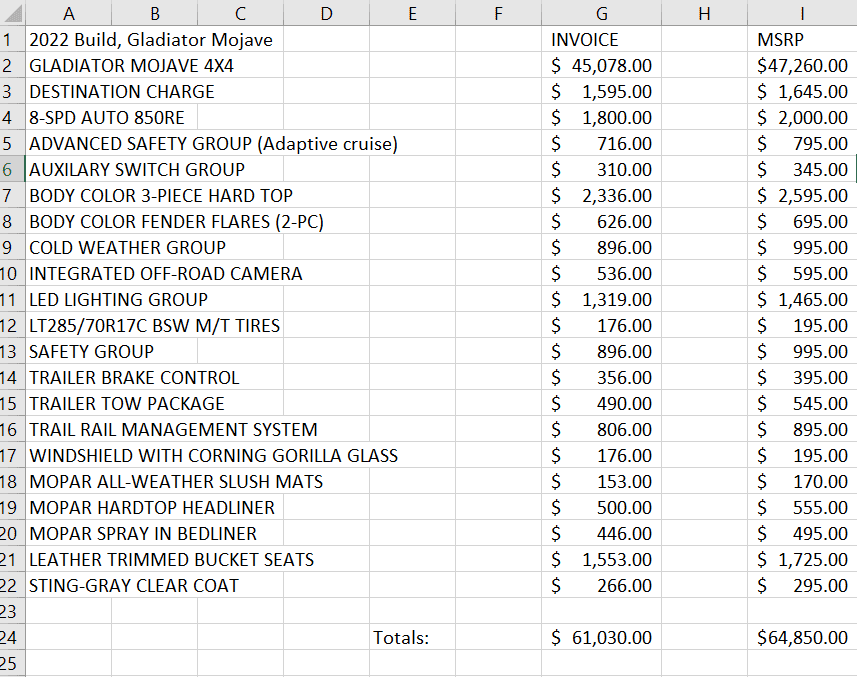This screenshot has width=859, height=678.
Task: Click BODY COLOR FENDER FLARES (2-PC) cell
Action: click(x=176, y=221)
